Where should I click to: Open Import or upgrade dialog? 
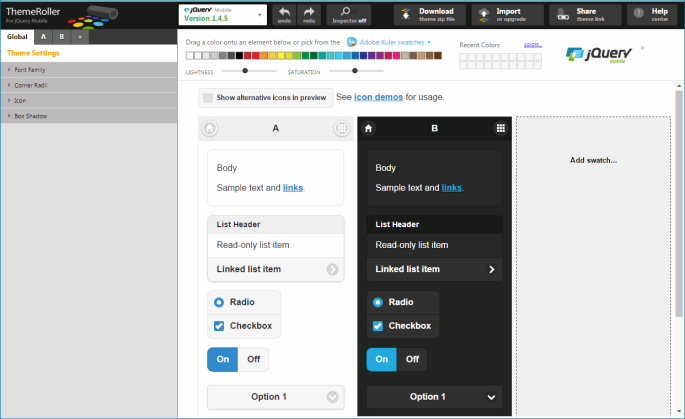[x=507, y=14]
